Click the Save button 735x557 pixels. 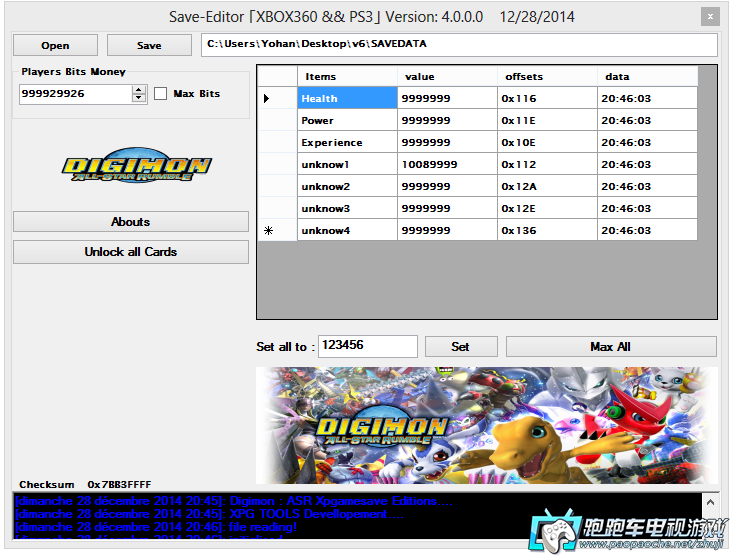click(149, 45)
